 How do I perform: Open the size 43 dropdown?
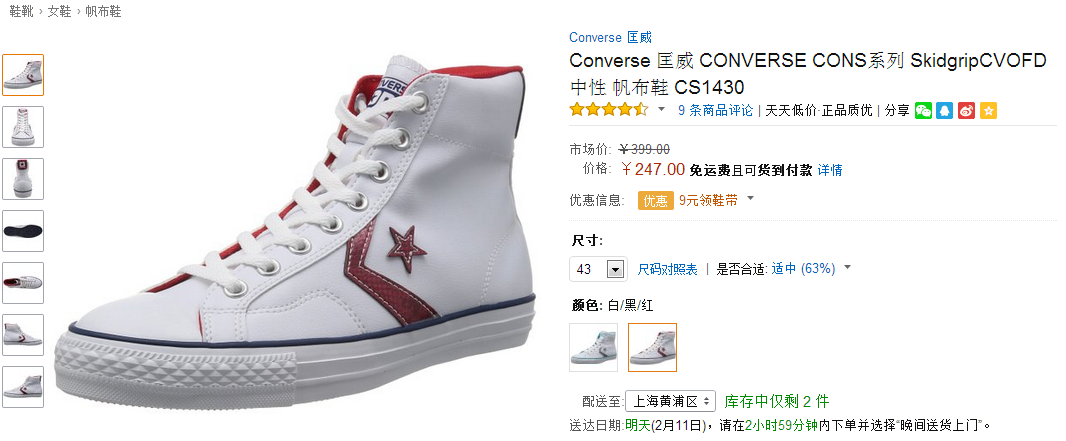click(x=598, y=269)
